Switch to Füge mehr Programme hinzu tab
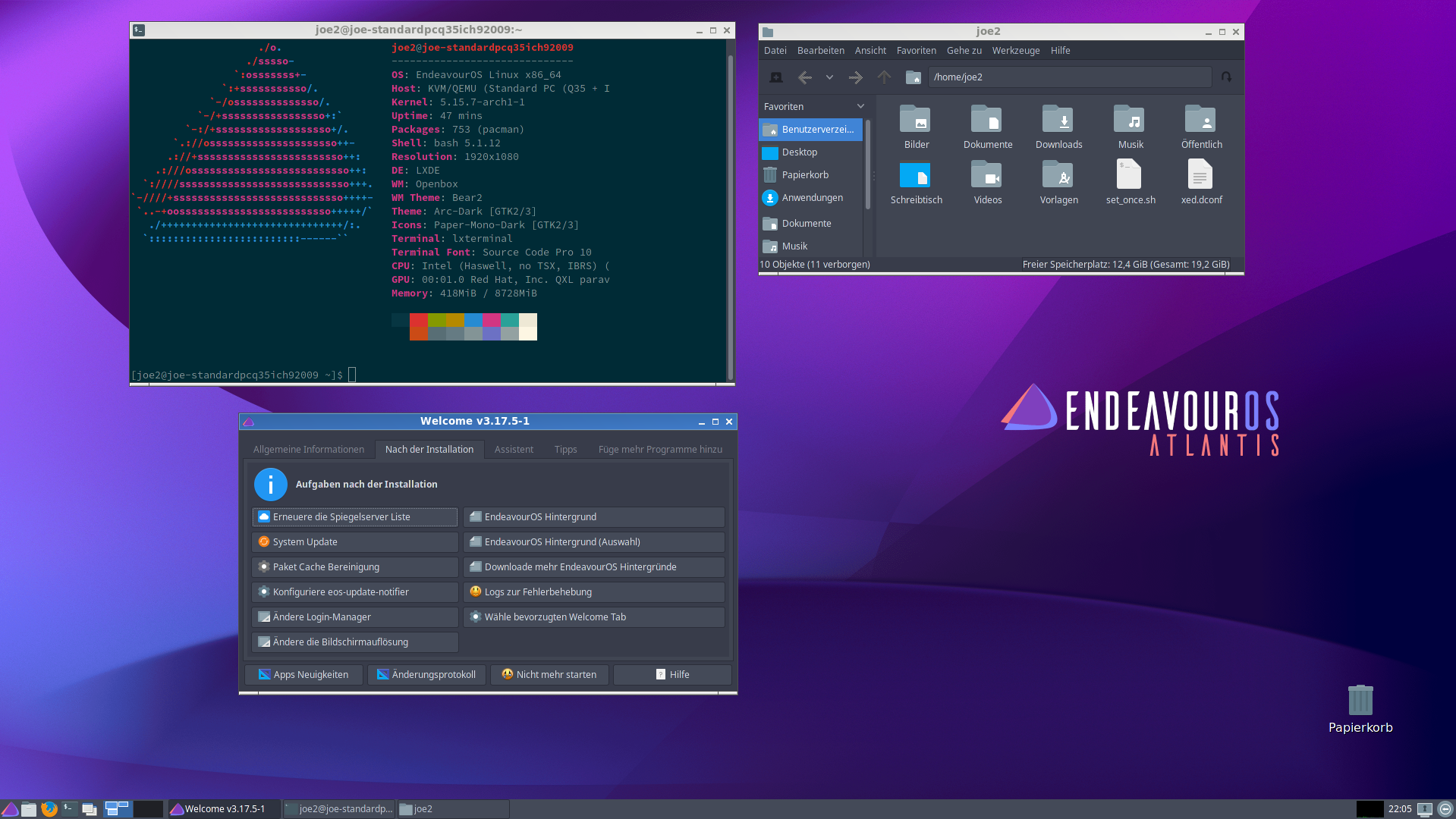The width and height of the screenshot is (1456, 819). [660, 450]
